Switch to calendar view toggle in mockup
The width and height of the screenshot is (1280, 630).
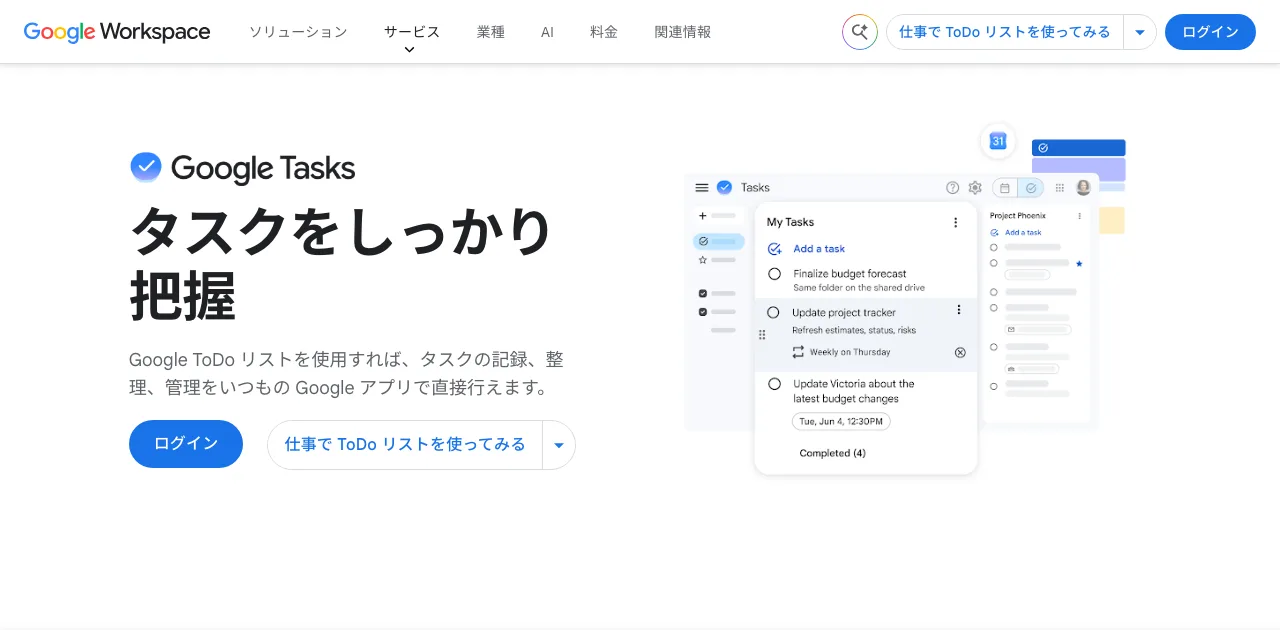pos(1005,187)
